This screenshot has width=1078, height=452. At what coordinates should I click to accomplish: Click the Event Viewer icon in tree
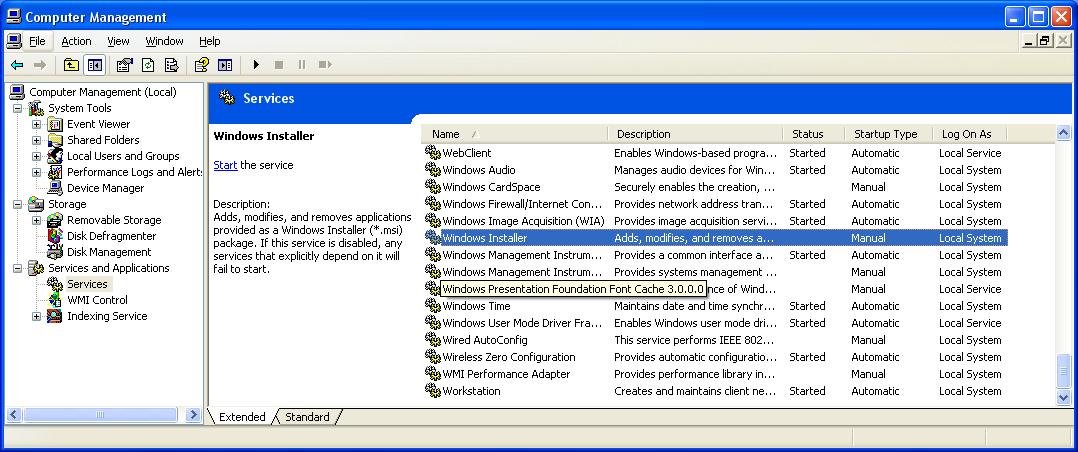point(55,125)
